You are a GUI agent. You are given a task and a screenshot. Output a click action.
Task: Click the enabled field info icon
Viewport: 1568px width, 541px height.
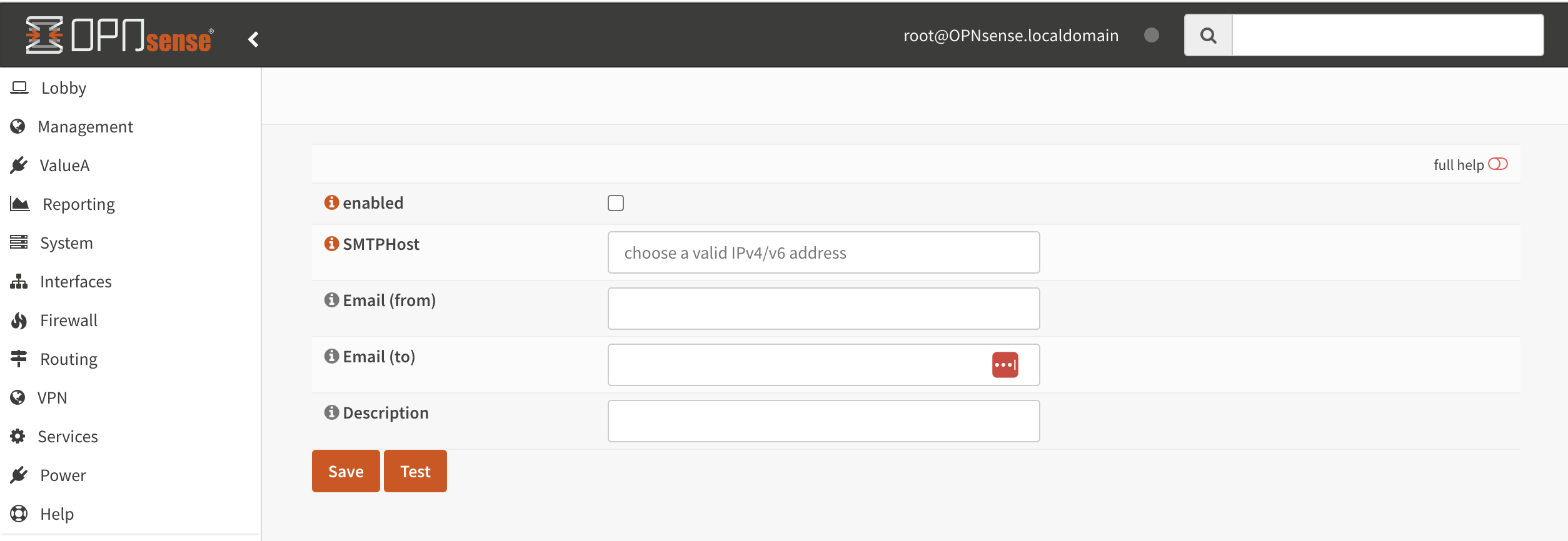click(x=331, y=202)
